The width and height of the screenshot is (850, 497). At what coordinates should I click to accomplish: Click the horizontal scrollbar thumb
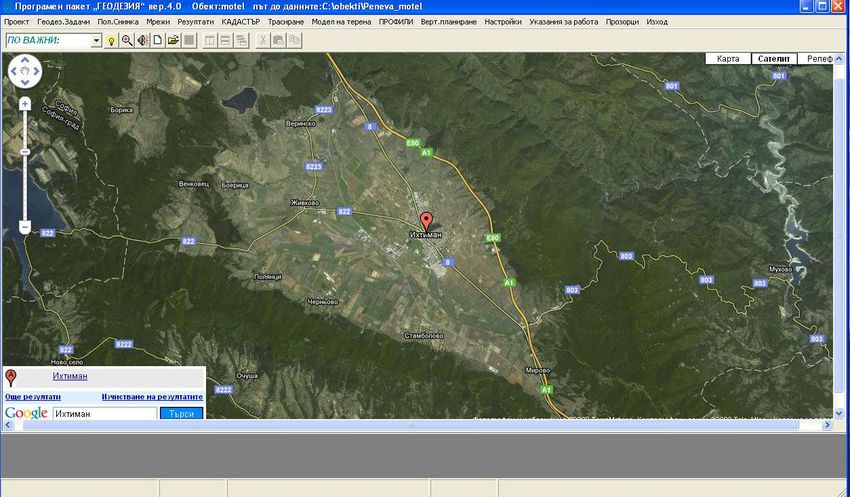(x=410, y=425)
